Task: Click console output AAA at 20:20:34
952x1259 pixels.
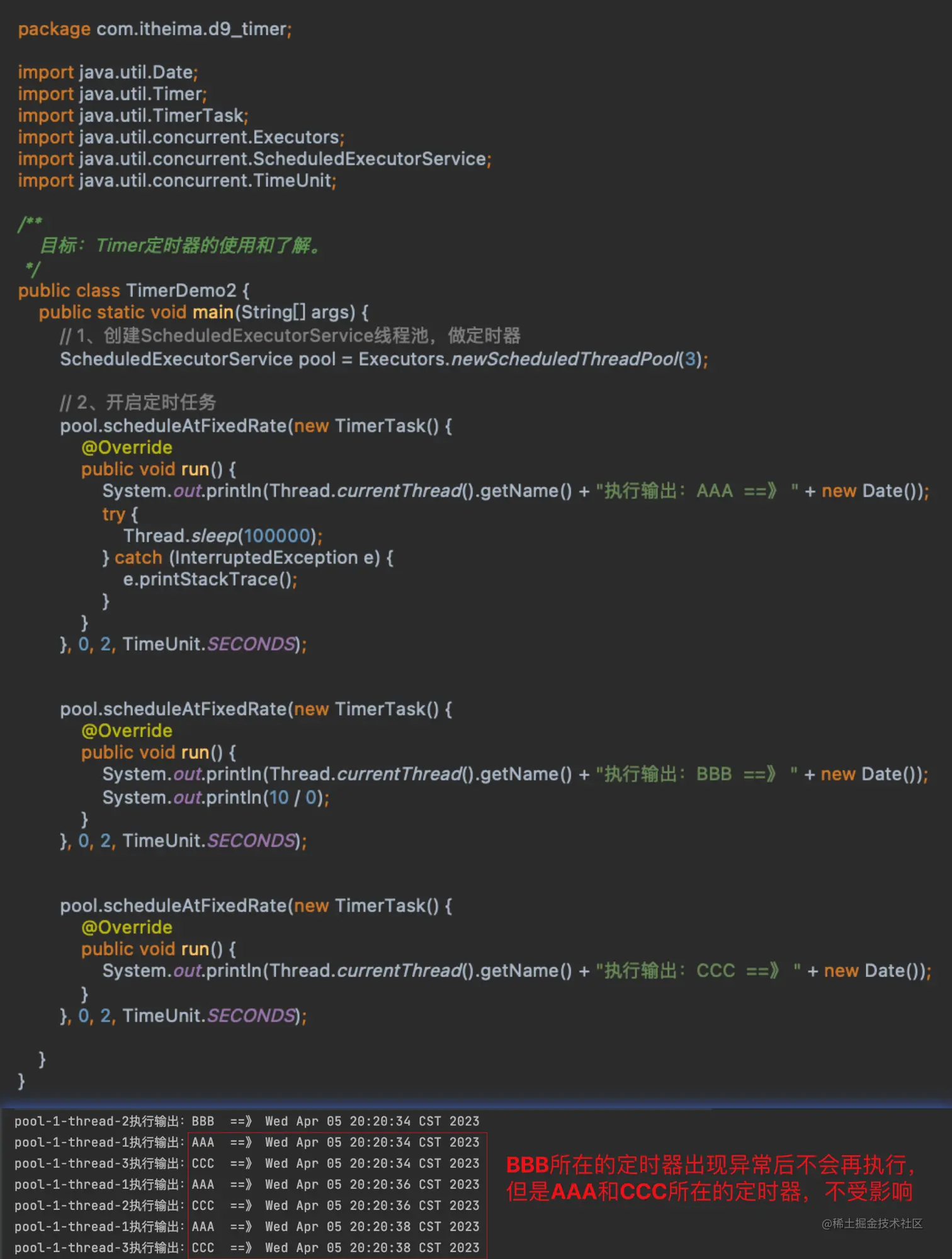Action: tap(247, 1142)
